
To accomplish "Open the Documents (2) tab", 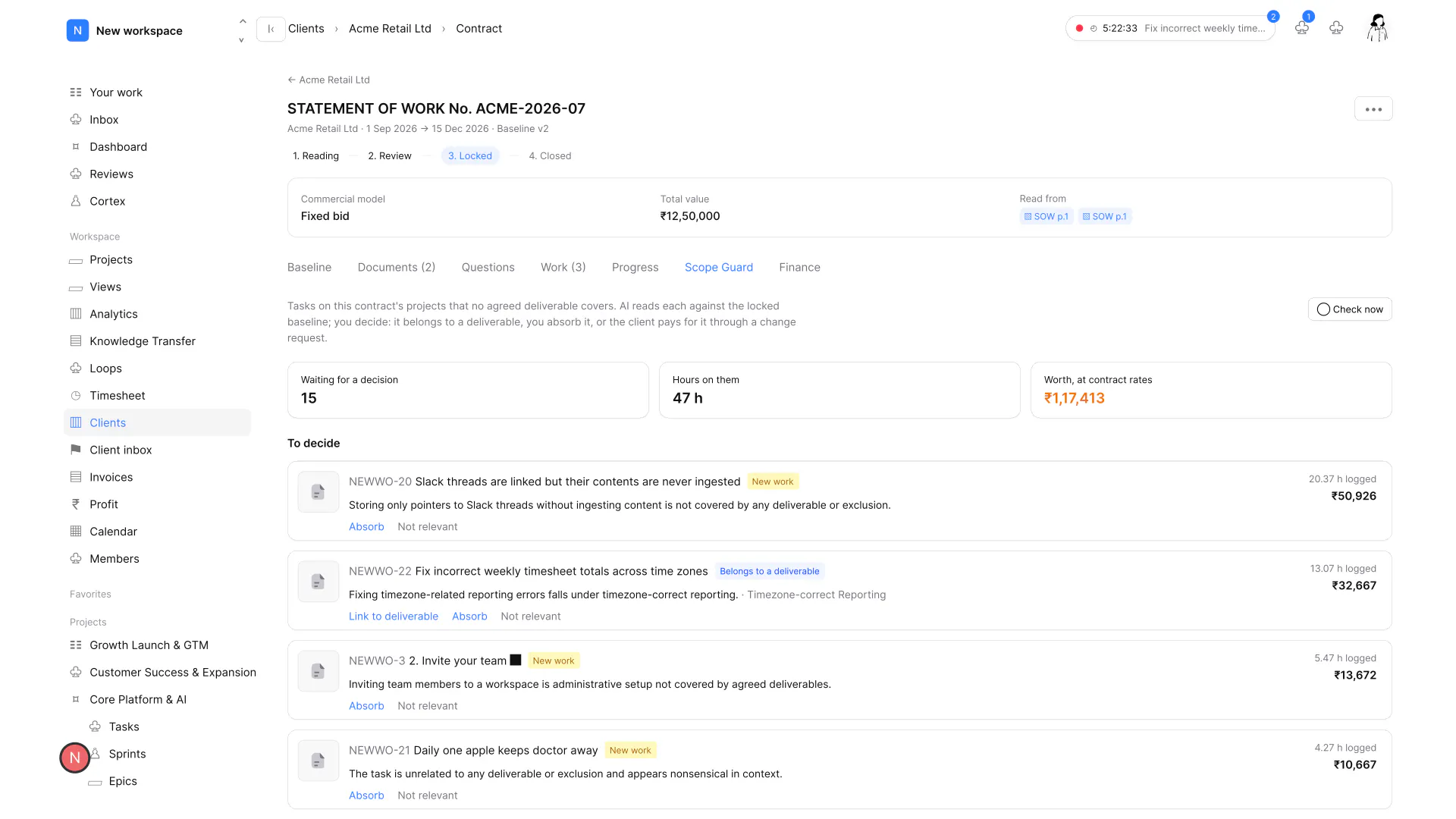I will tap(397, 268).
